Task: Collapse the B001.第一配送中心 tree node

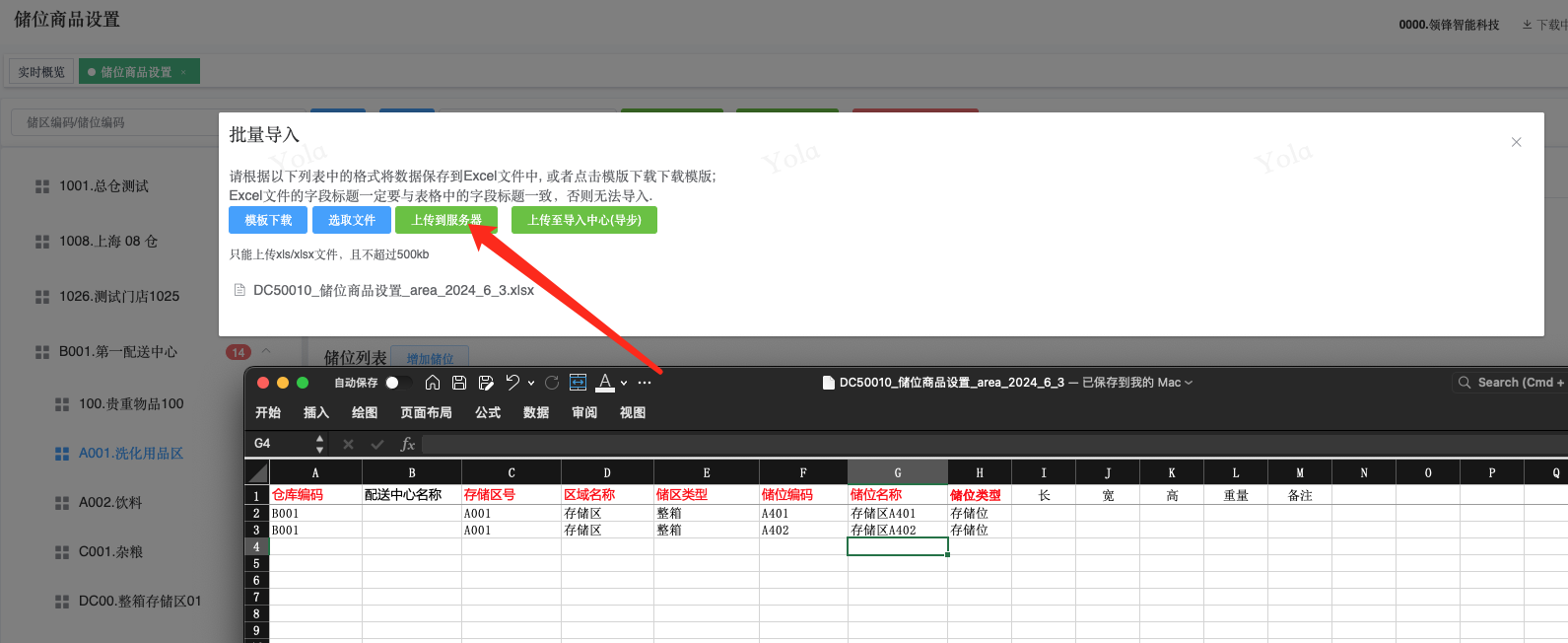Action: (x=266, y=351)
